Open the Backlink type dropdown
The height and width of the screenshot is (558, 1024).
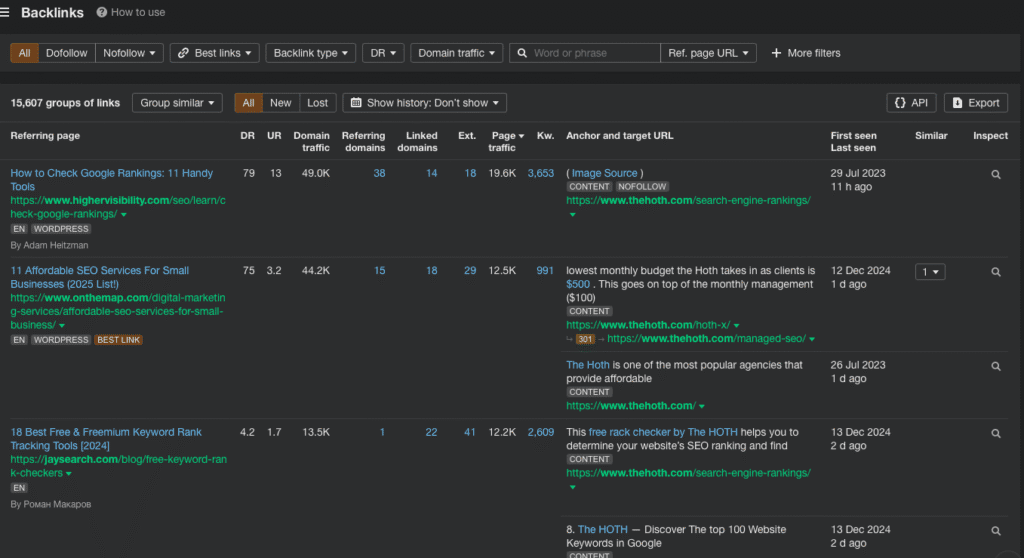[310, 53]
